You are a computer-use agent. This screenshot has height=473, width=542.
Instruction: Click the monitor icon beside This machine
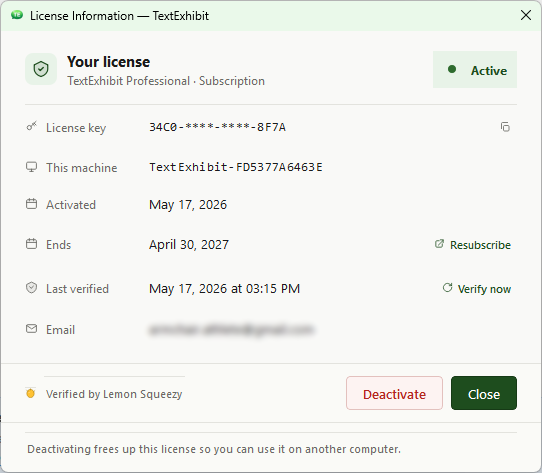31,167
